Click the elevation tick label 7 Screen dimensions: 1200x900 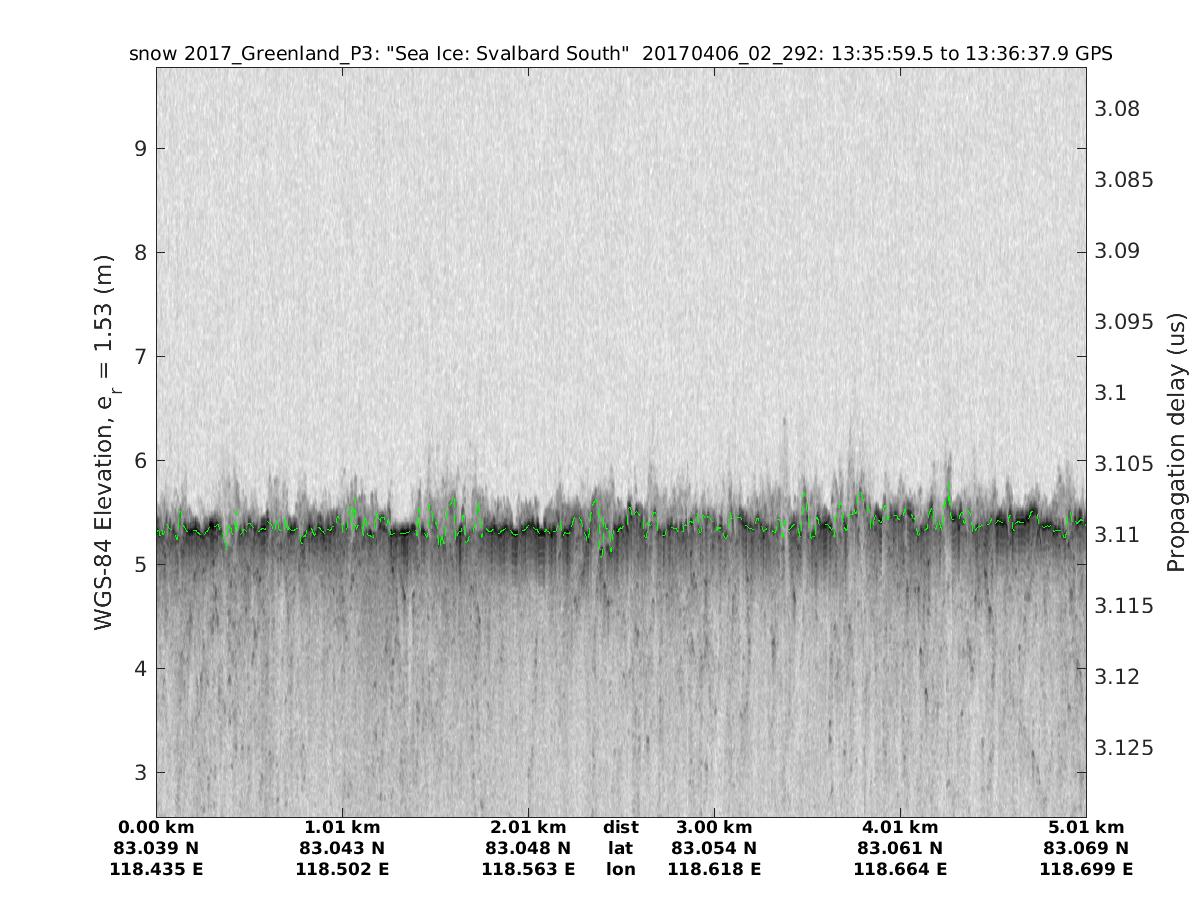[x=141, y=357]
